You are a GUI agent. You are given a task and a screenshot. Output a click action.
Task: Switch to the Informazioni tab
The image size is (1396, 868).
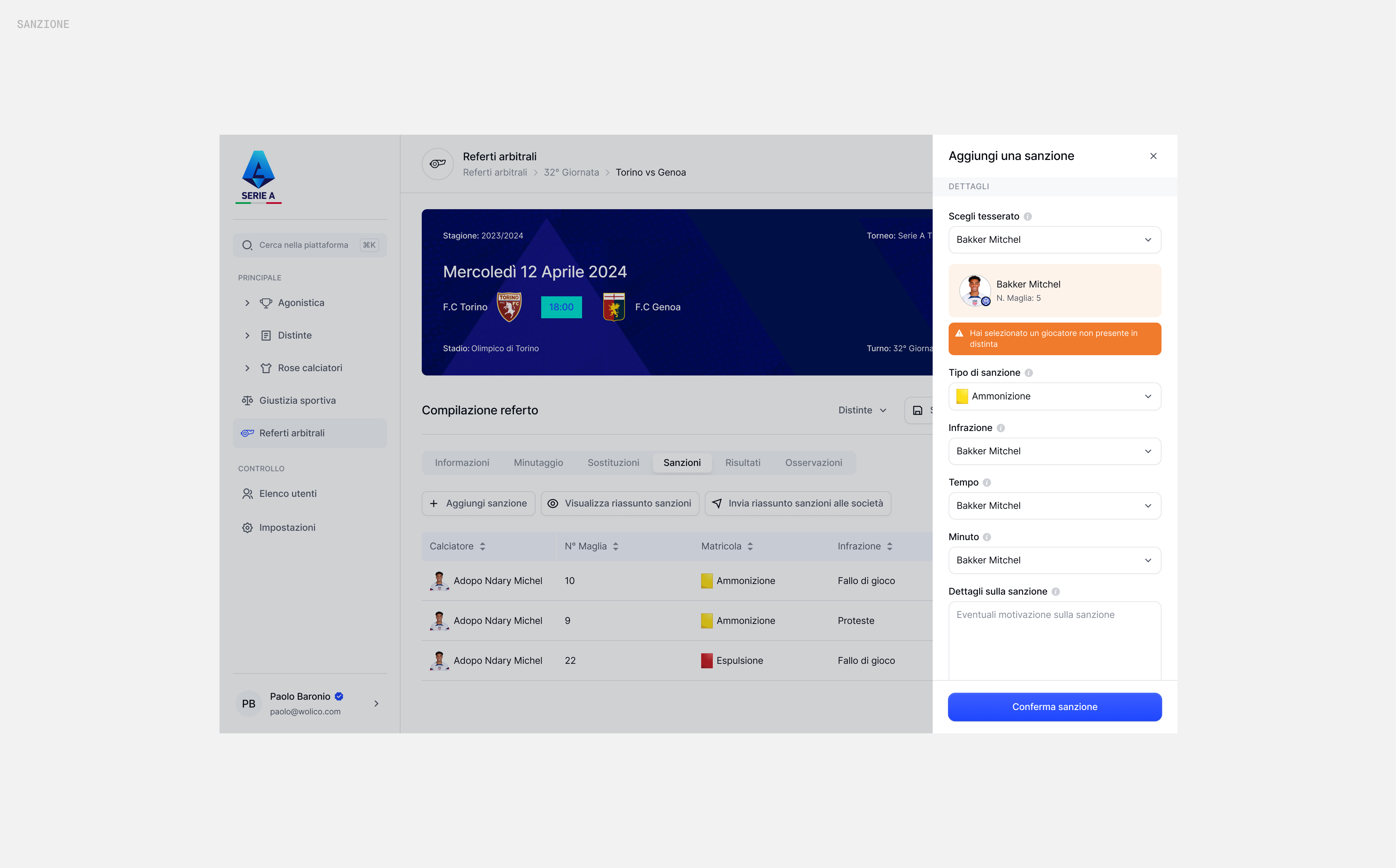pos(462,463)
